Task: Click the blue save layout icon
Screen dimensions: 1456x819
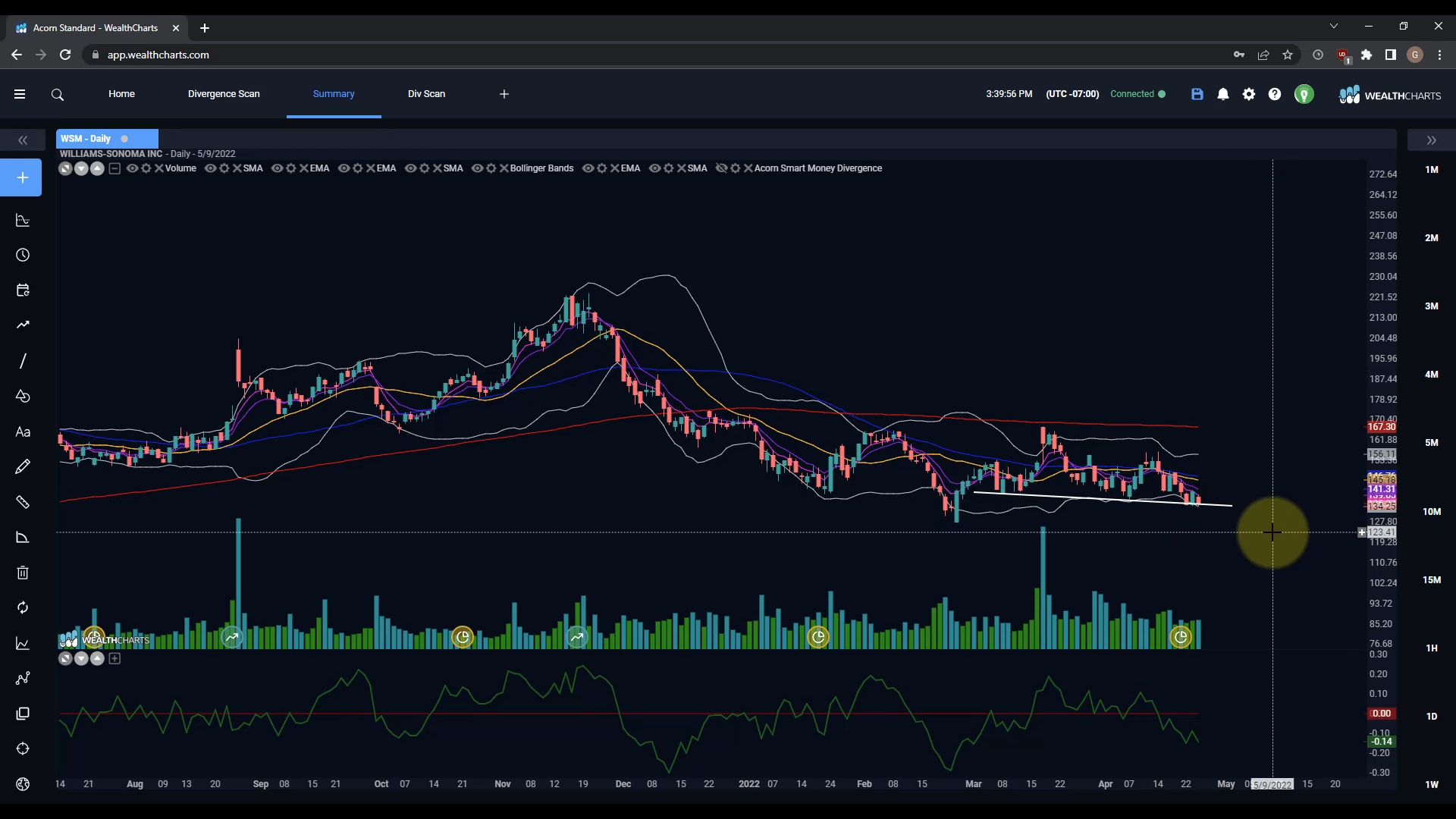Action: (x=1197, y=94)
